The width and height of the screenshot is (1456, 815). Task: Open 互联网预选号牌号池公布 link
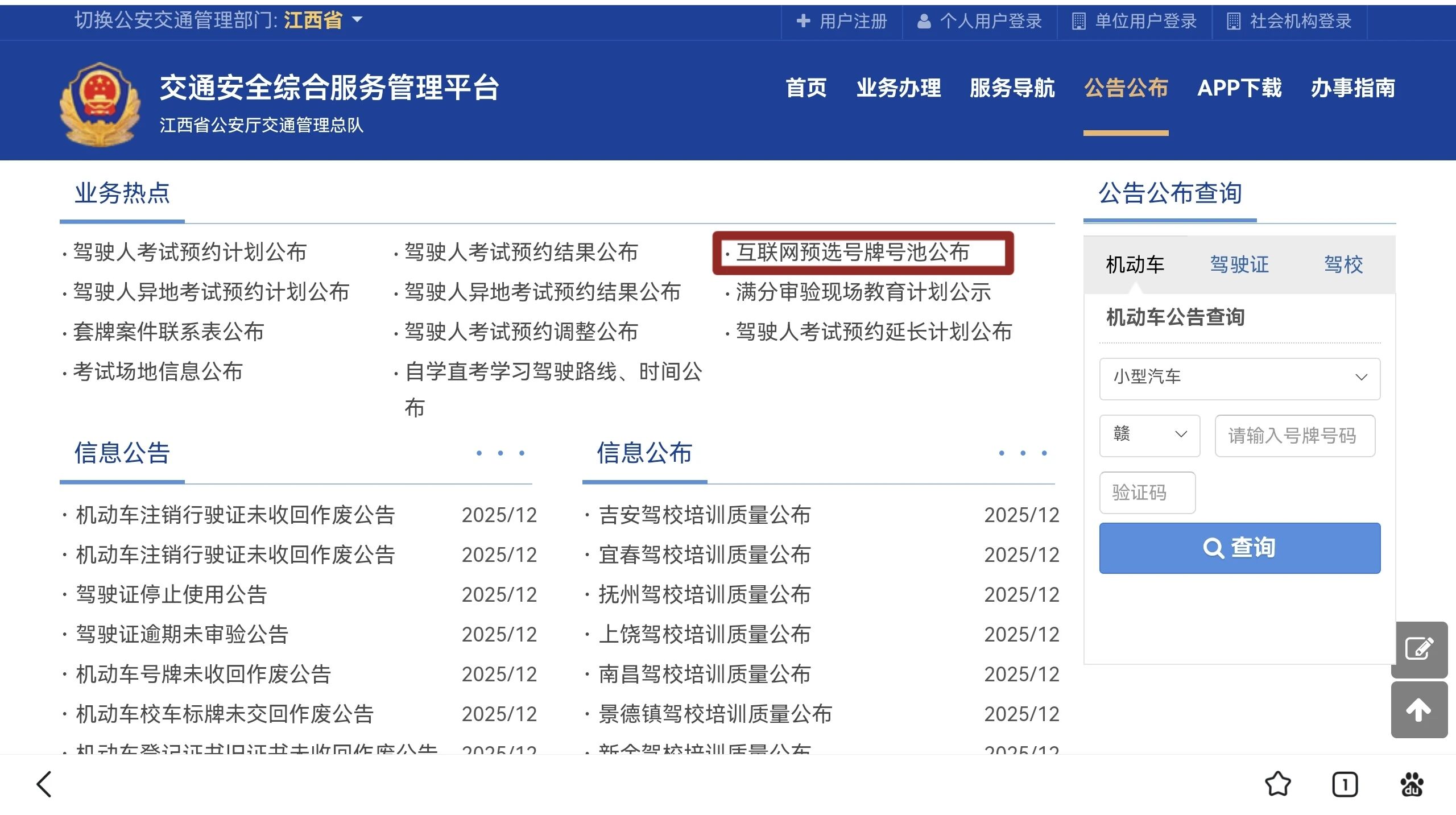pyautogui.click(x=852, y=253)
